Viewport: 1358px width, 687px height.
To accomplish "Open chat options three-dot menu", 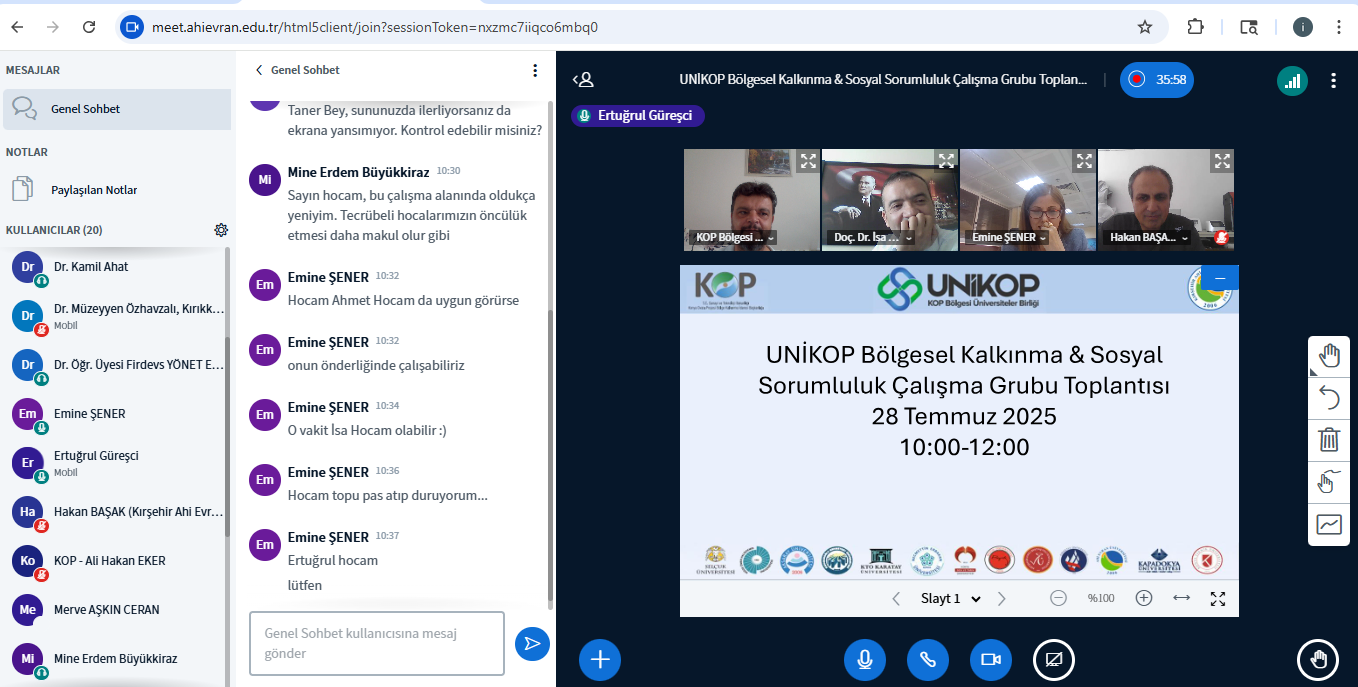I will (535, 70).
